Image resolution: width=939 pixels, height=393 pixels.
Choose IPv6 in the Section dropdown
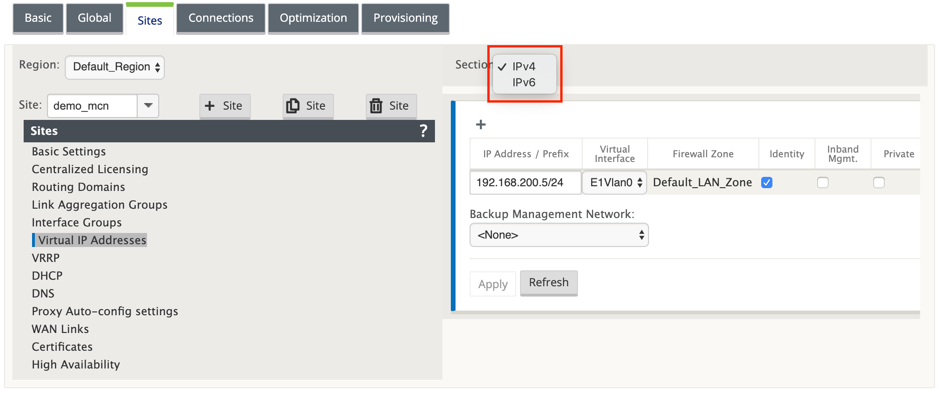(524, 83)
